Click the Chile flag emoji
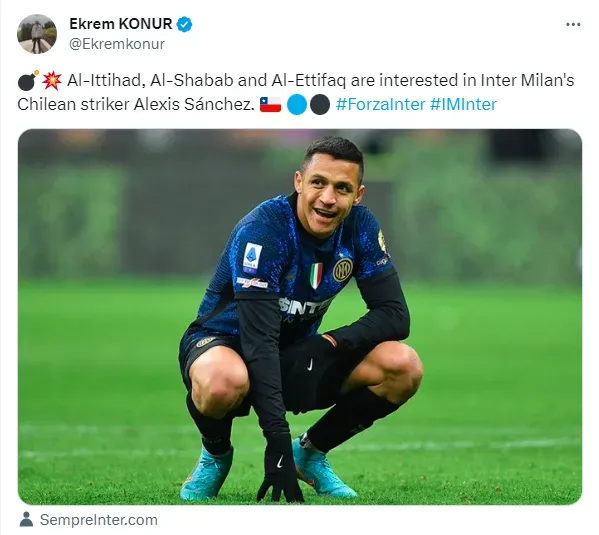The height and width of the screenshot is (535, 599). point(270,104)
